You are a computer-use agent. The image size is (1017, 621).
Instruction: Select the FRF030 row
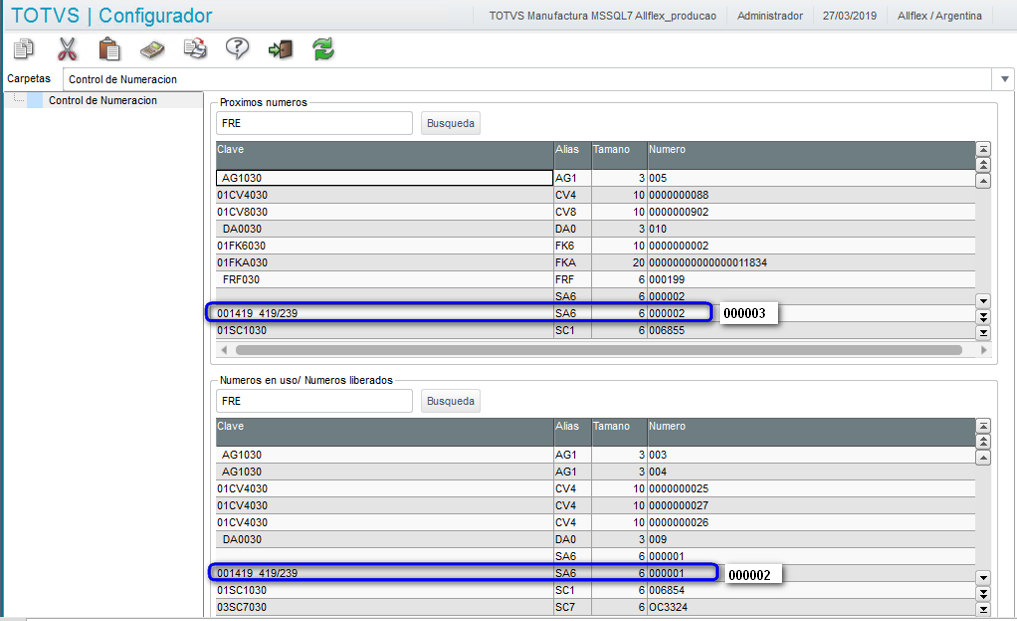coord(595,279)
